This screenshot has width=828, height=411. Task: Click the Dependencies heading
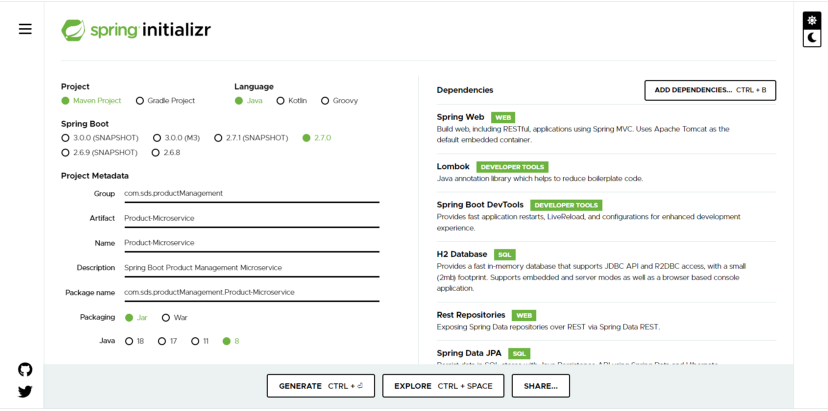click(x=465, y=90)
